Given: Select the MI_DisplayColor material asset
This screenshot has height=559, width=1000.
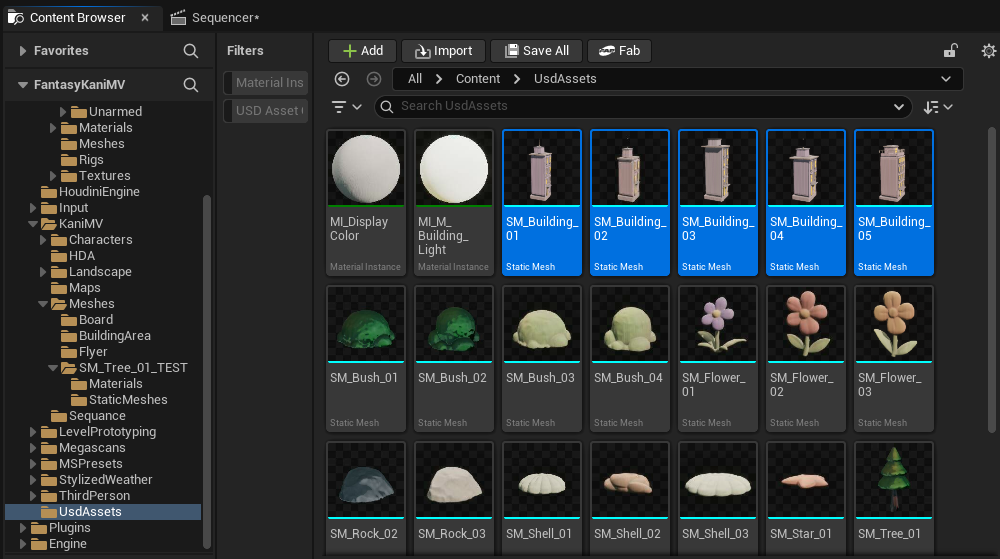Looking at the screenshot, I should [x=366, y=203].
